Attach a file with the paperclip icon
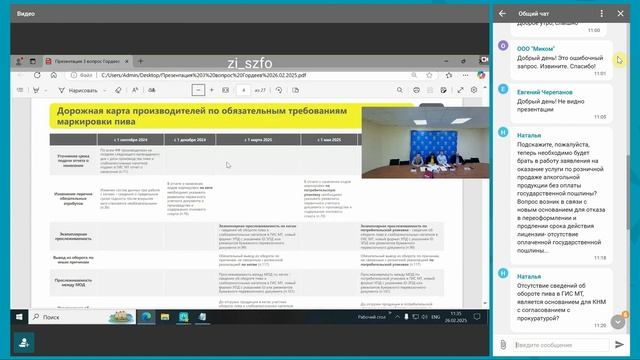The image size is (640, 360). pyautogui.click(x=503, y=344)
